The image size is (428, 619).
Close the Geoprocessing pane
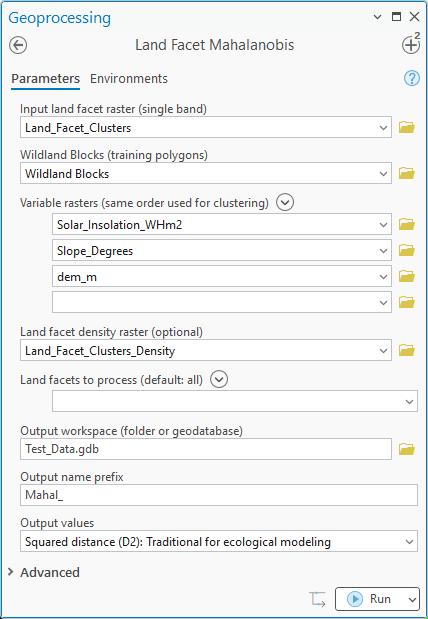[414, 17]
